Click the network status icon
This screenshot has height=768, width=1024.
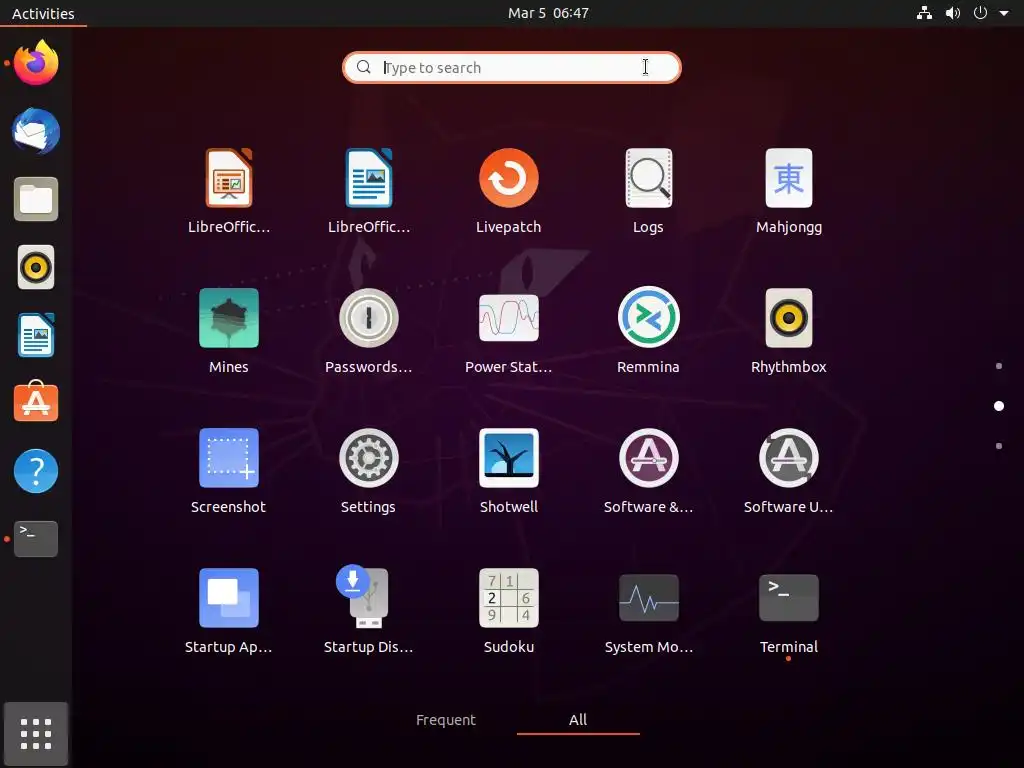pos(924,13)
